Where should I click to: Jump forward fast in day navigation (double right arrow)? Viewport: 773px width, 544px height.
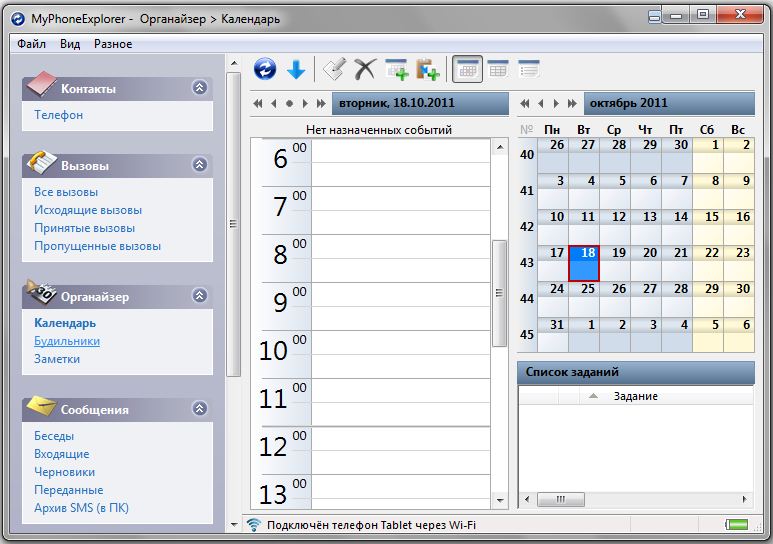click(x=321, y=104)
